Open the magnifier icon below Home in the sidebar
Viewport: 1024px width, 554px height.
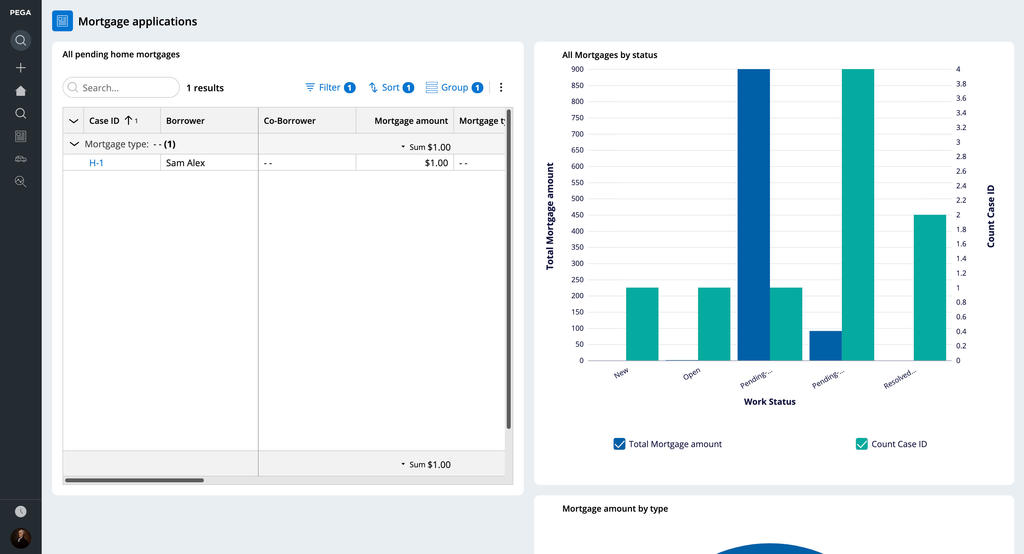[20, 114]
